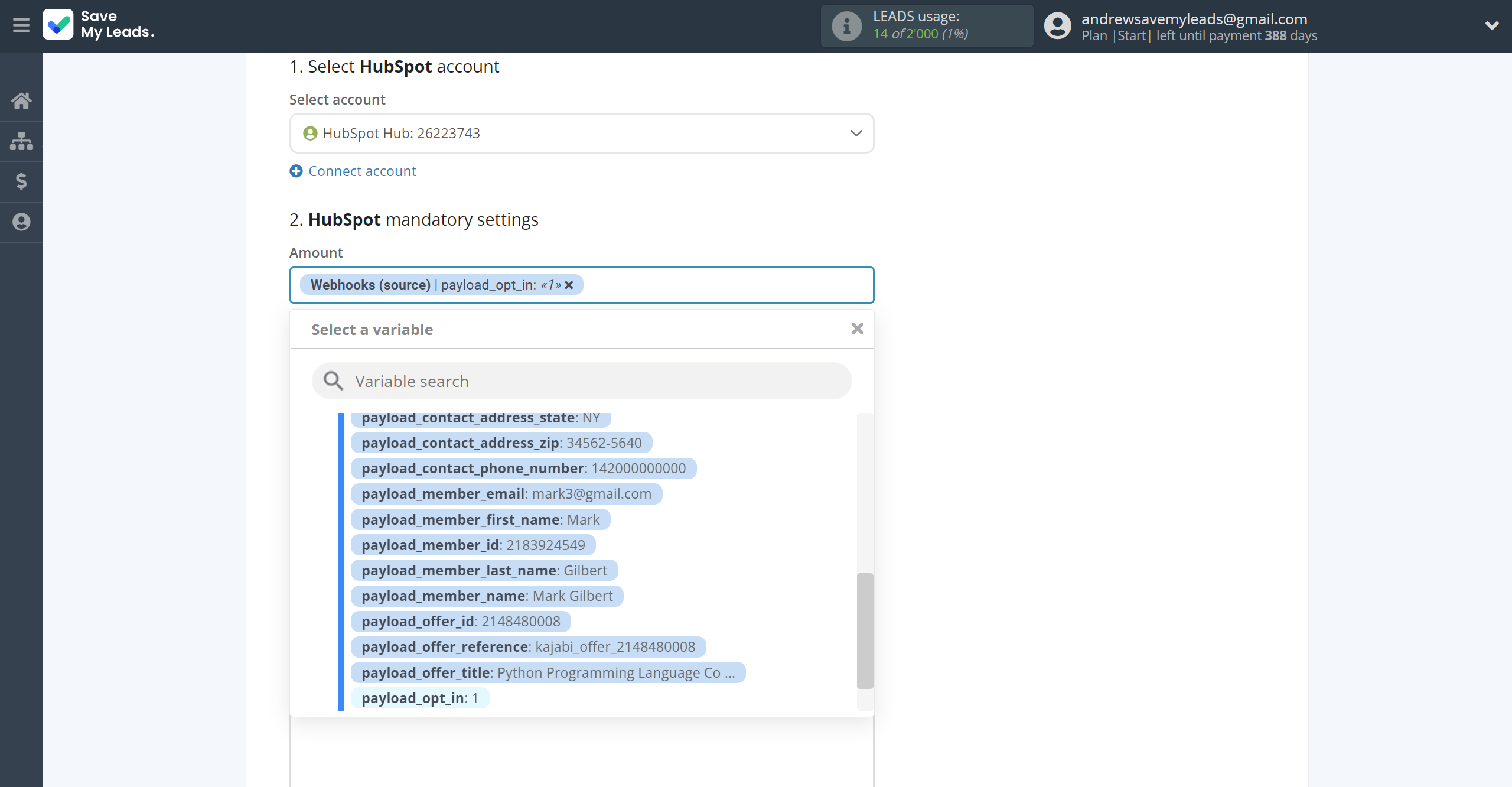Image resolution: width=1512 pixels, height=787 pixels.
Task: Open the HubSpot Hub account dropdown
Action: point(582,134)
